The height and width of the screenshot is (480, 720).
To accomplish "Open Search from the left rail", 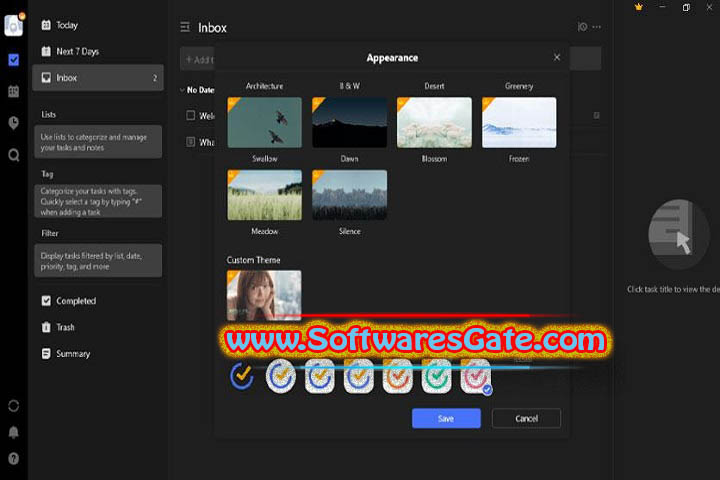I will pyautogui.click(x=14, y=155).
